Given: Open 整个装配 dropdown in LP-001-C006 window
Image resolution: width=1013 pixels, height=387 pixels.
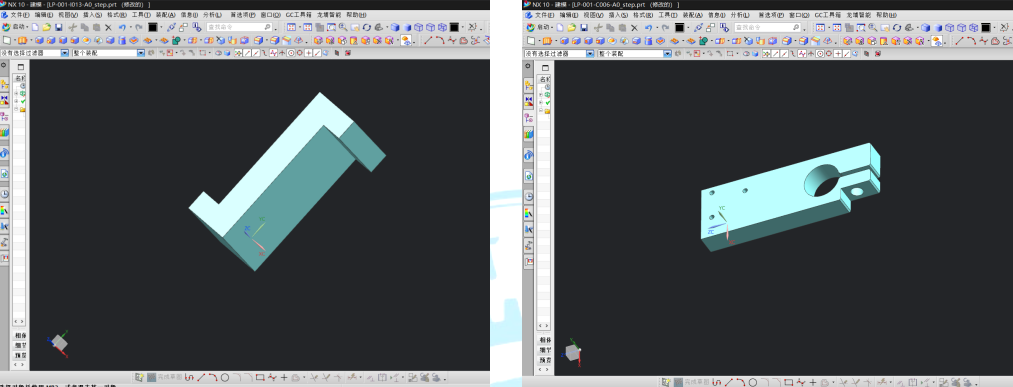Looking at the screenshot, I should pyautogui.click(x=634, y=53).
